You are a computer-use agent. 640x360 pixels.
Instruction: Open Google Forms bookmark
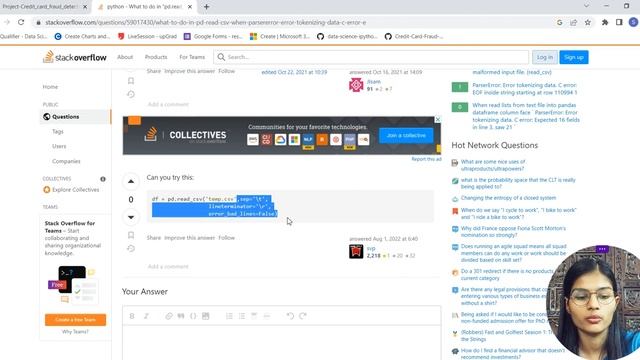pyautogui.click(x=213, y=36)
